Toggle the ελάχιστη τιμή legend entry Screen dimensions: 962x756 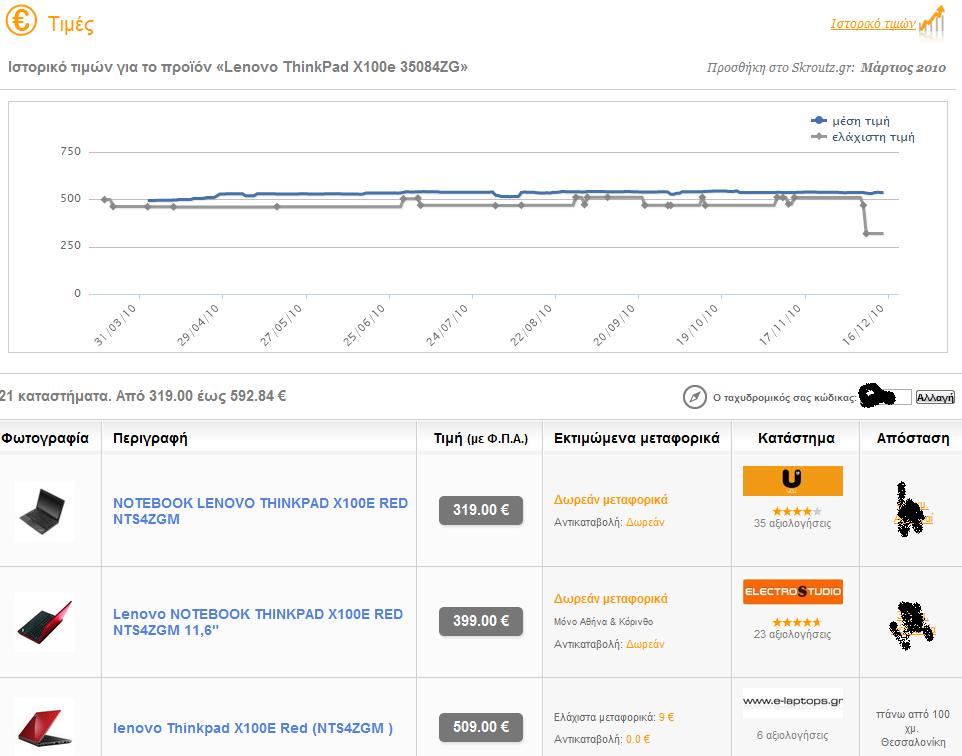[863, 137]
